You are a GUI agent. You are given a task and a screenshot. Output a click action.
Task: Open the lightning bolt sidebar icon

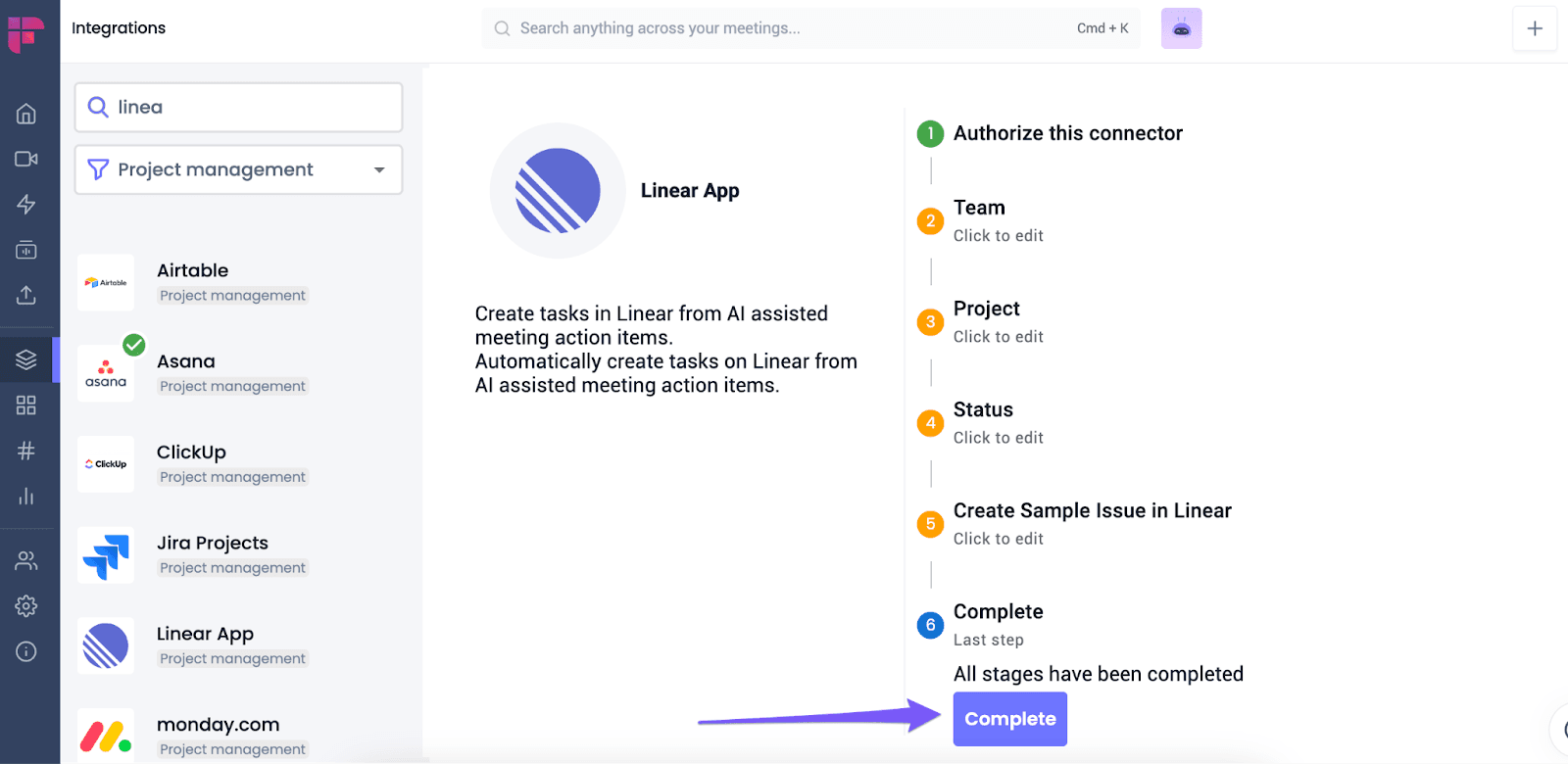[x=26, y=204]
